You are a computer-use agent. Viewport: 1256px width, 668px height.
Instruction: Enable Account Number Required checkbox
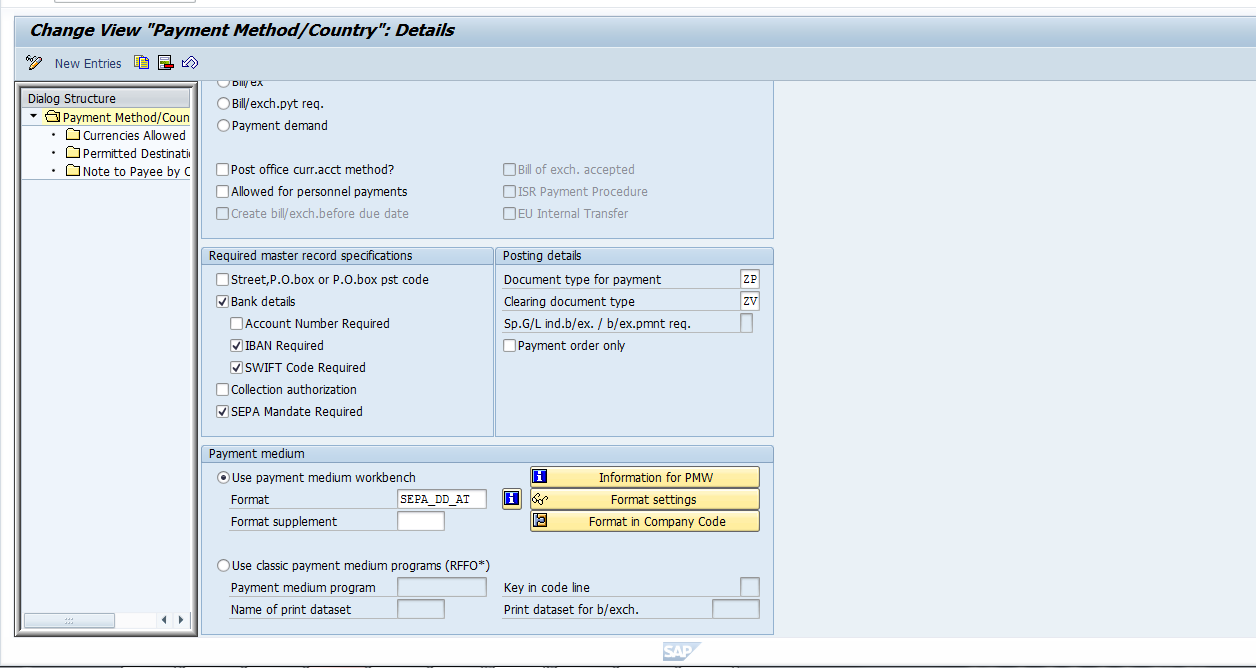[x=237, y=323]
